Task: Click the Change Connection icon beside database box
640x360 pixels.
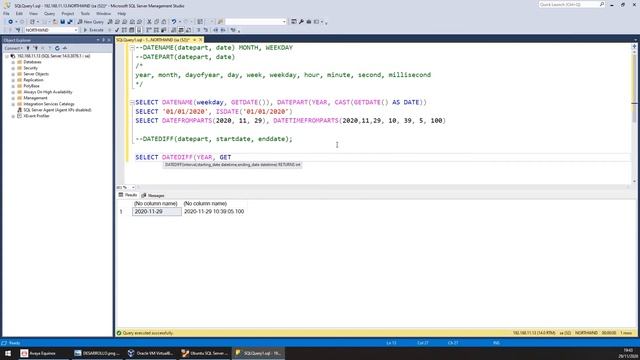Action: pos(18,30)
